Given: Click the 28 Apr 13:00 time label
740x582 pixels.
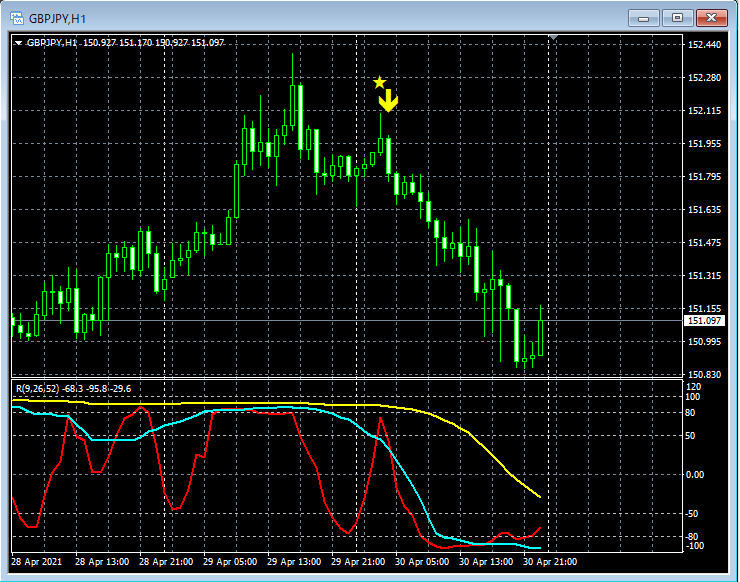Looking at the screenshot, I should pyautogui.click(x=102, y=562).
